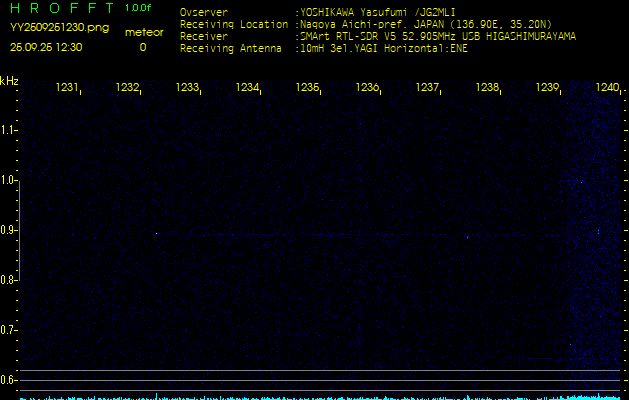Click the signal dot between 1237 and 1238

(x=468, y=237)
